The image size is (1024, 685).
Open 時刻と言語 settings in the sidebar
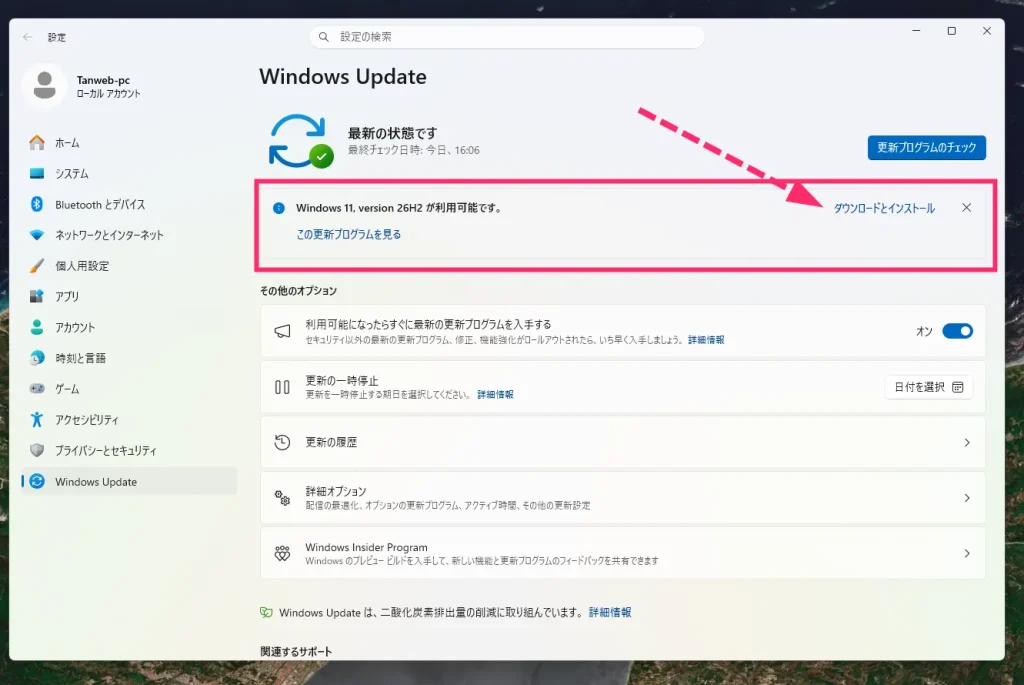point(129,358)
